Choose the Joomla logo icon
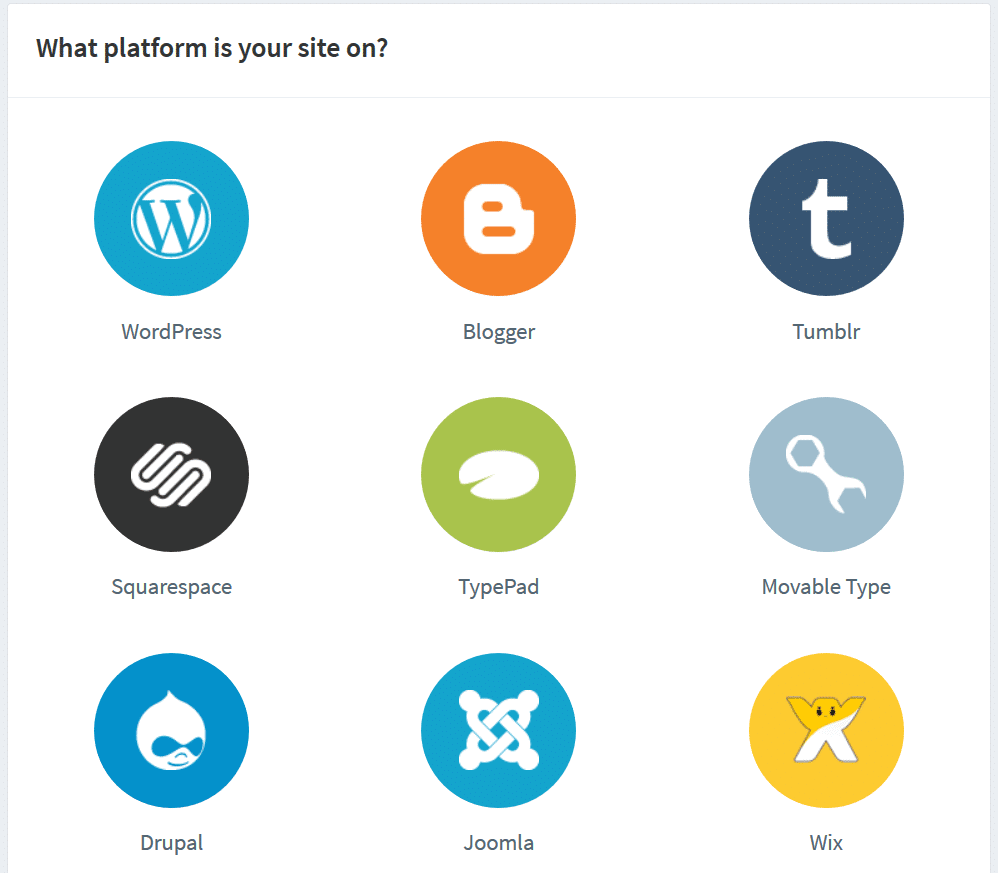The height and width of the screenshot is (873, 998). click(498, 730)
